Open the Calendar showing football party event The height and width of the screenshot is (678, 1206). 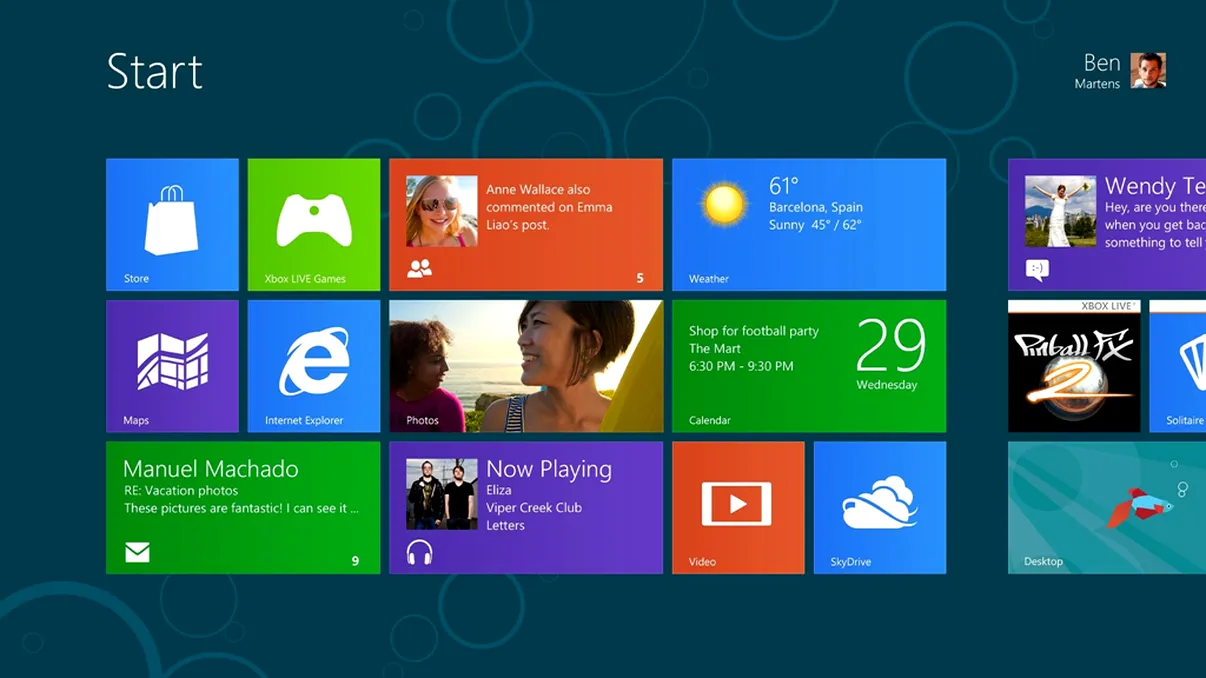click(x=808, y=366)
